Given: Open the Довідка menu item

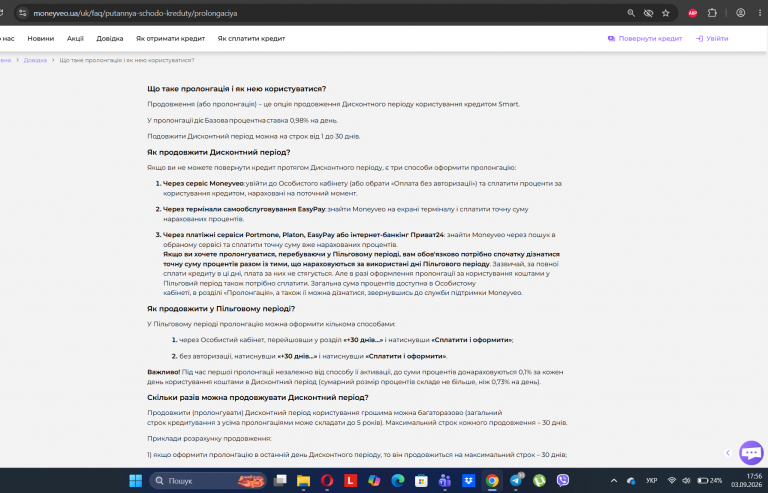Looking at the screenshot, I should [x=110, y=39].
